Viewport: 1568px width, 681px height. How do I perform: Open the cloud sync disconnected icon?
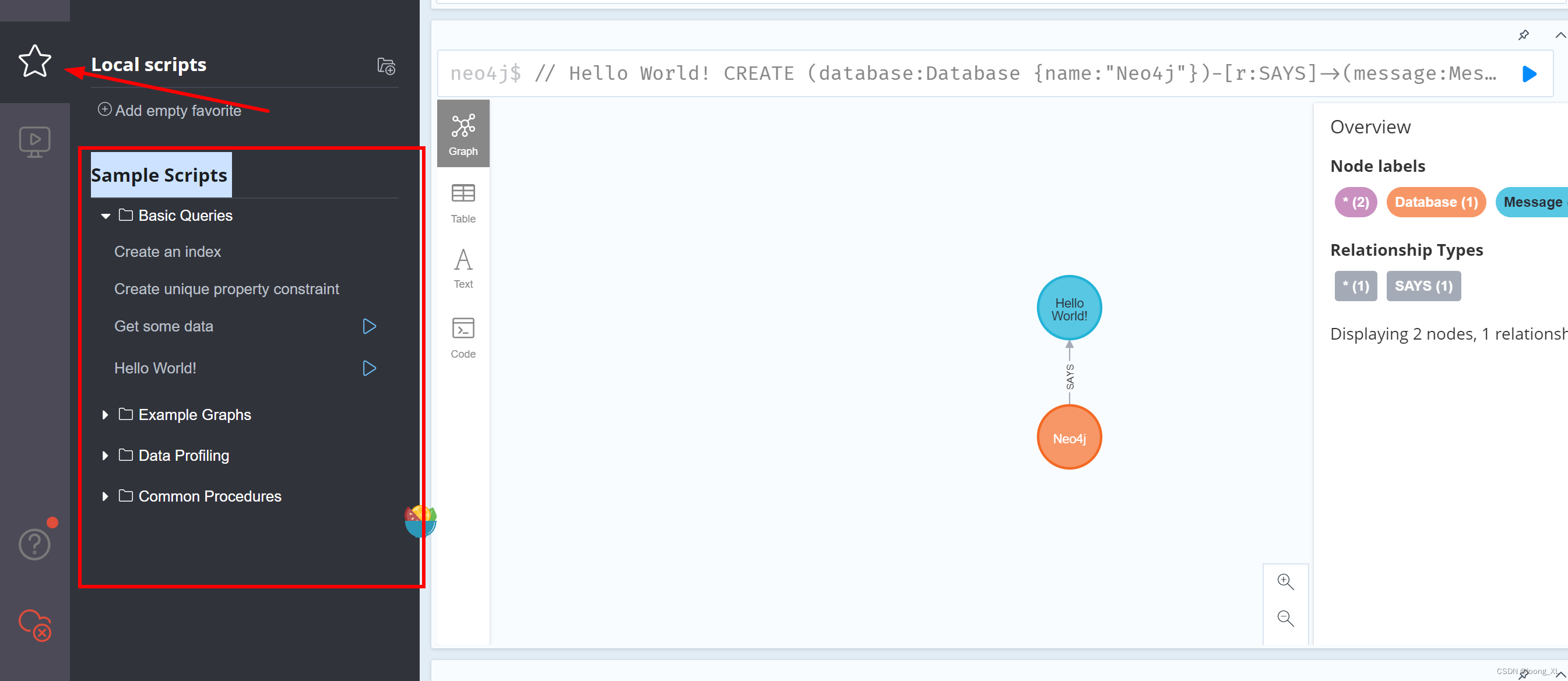(x=35, y=625)
